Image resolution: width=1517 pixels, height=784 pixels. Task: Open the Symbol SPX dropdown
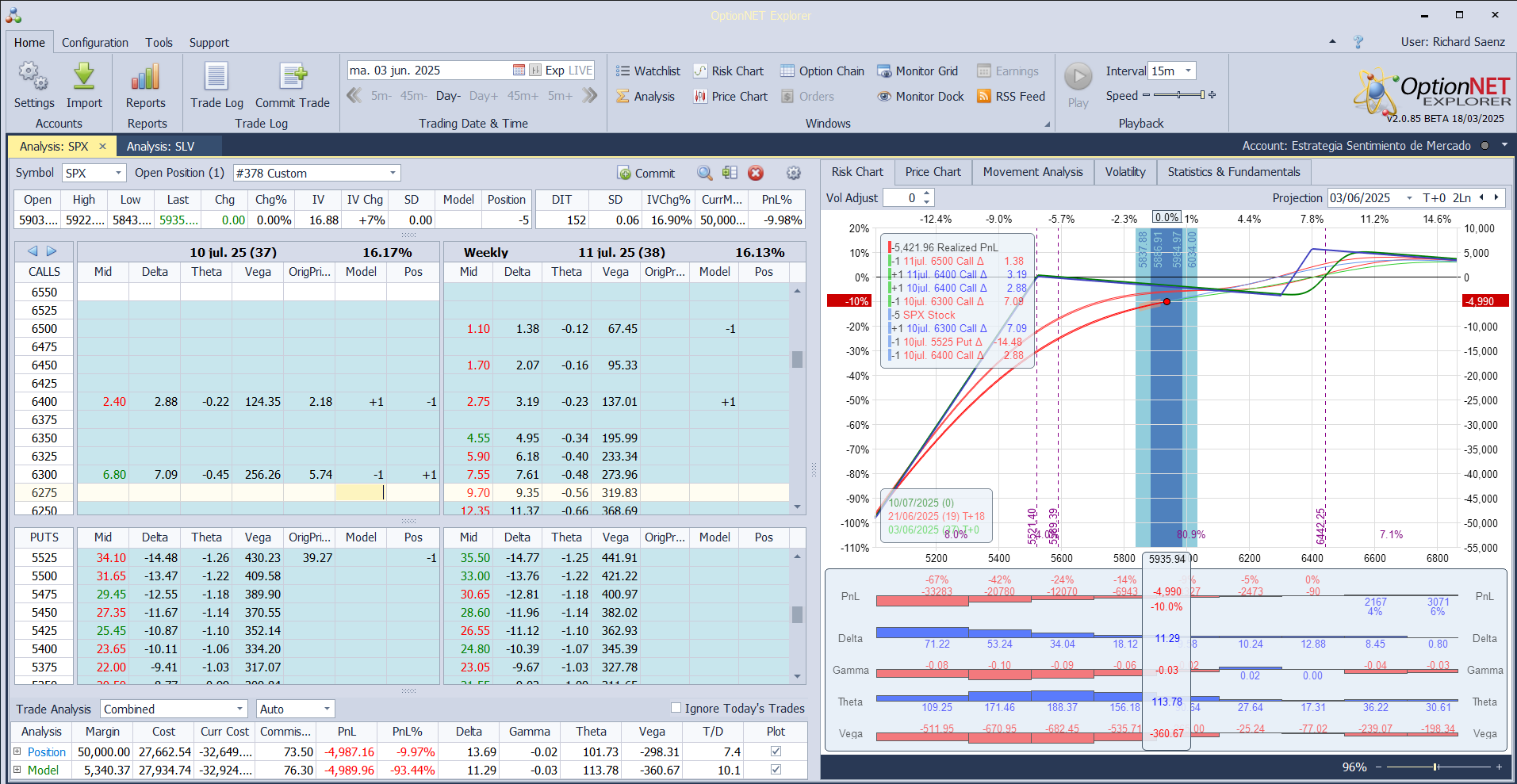pyautogui.click(x=118, y=173)
